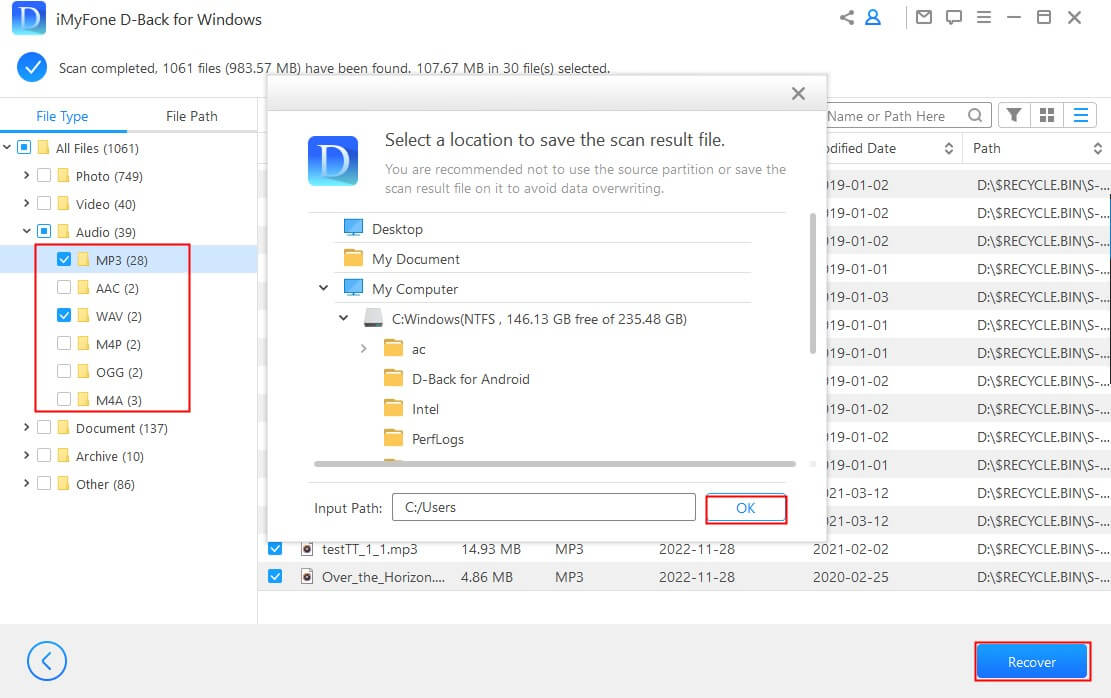Check the Photo (749) checkbox

(44, 175)
